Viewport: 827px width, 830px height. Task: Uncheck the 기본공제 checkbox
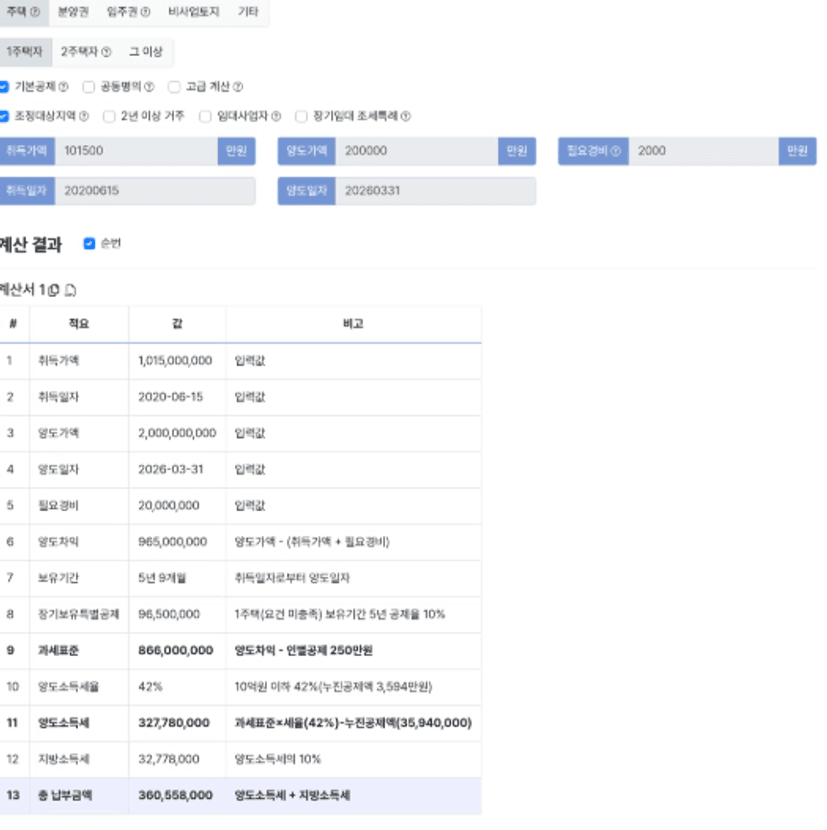click(x=5, y=87)
